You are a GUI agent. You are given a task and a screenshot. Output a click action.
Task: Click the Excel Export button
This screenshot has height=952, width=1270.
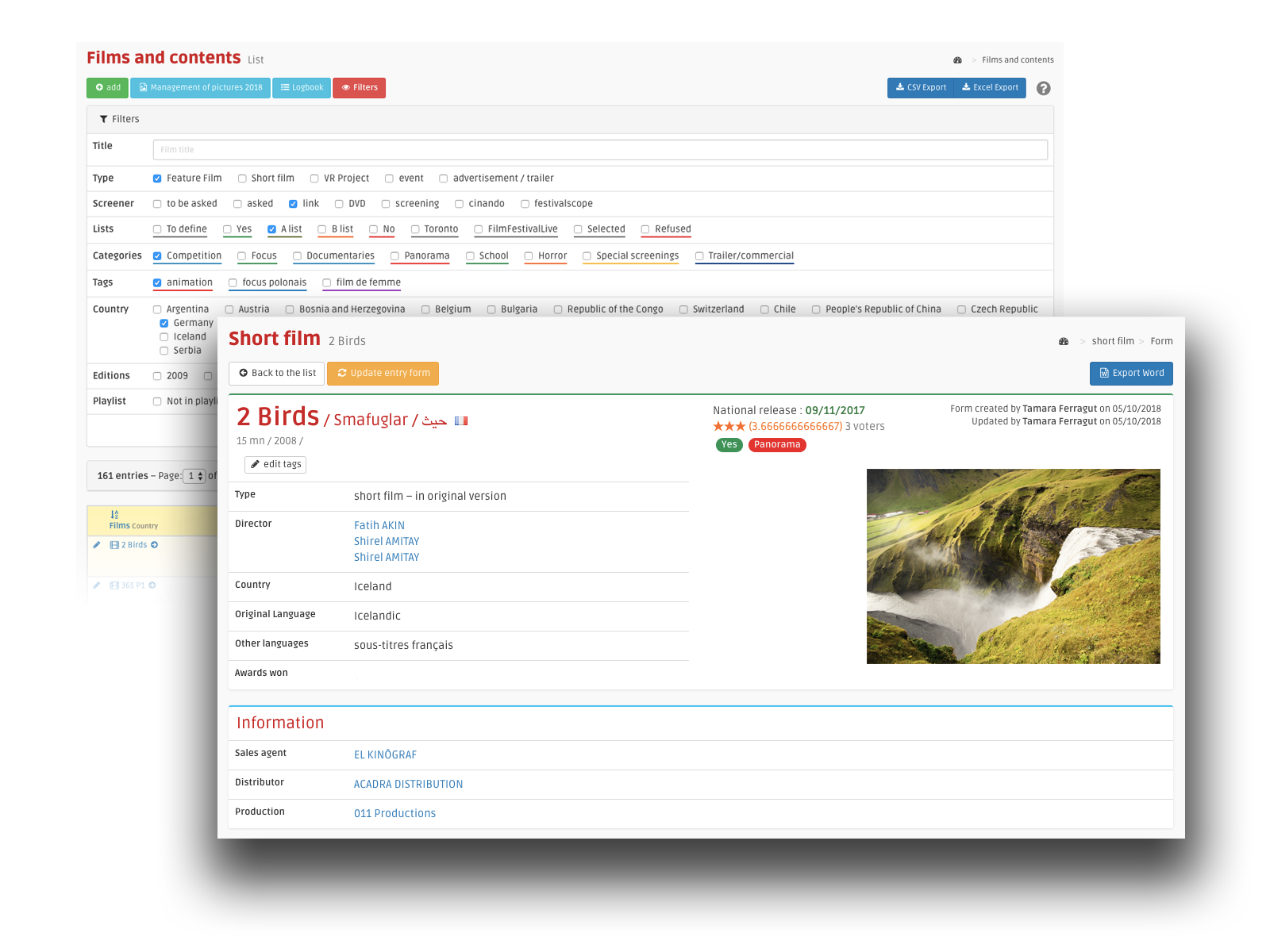point(990,88)
